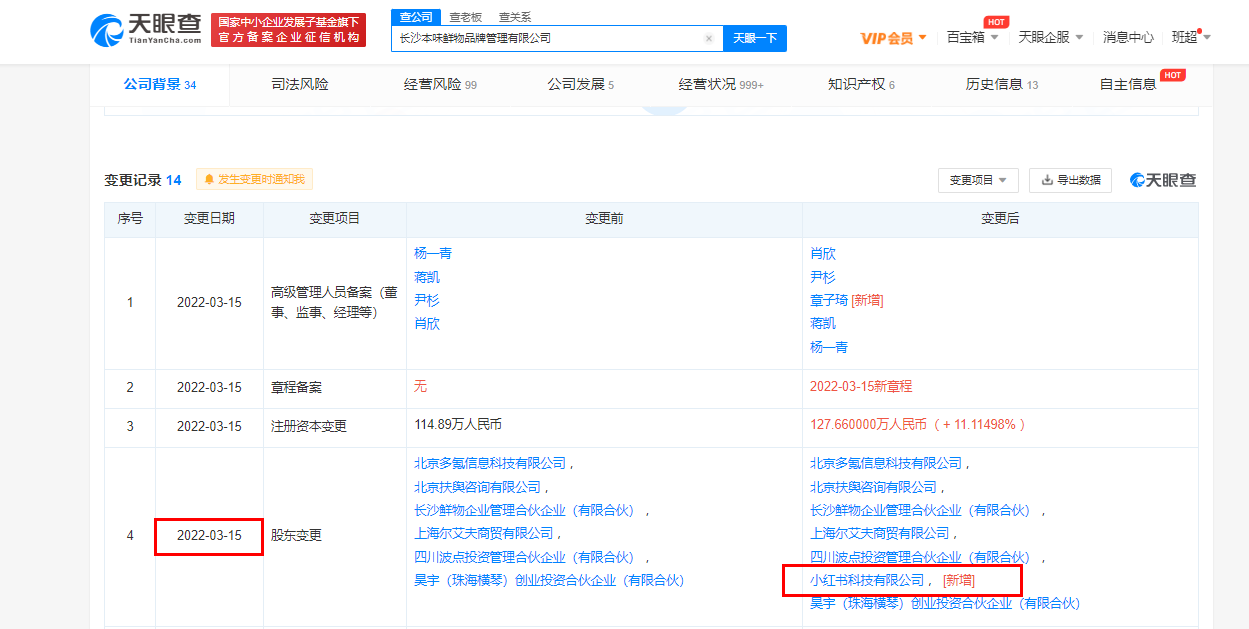Open 北京多氟信息科技有限公司 in 变更前 column
1249x629 pixels.
[x=490, y=463]
